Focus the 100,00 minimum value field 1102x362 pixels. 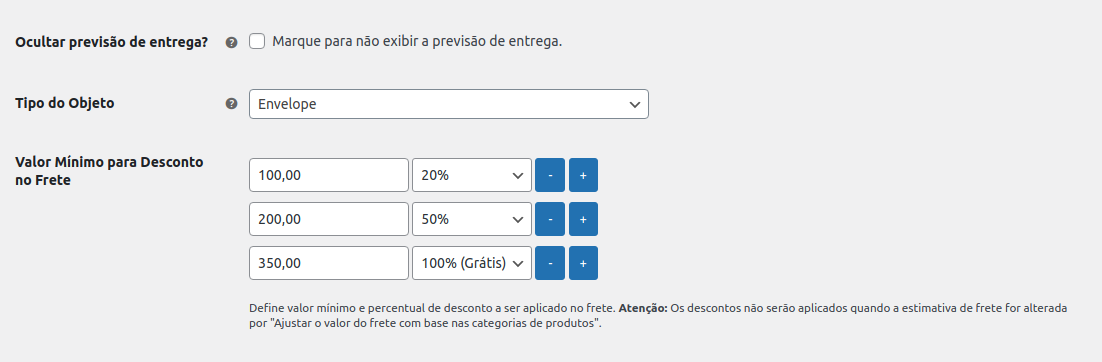pos(329,175)
